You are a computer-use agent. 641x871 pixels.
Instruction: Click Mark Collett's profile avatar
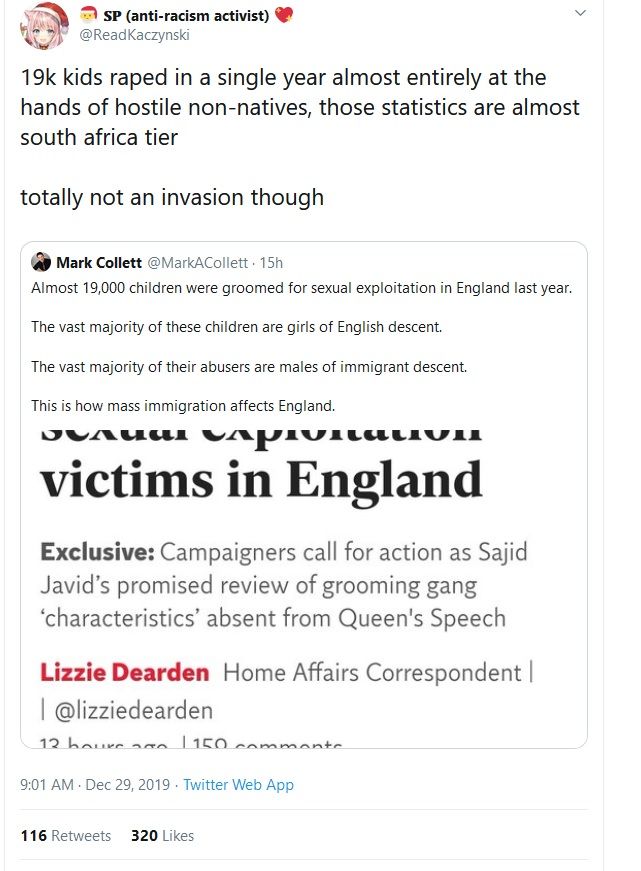pos(43,263)
